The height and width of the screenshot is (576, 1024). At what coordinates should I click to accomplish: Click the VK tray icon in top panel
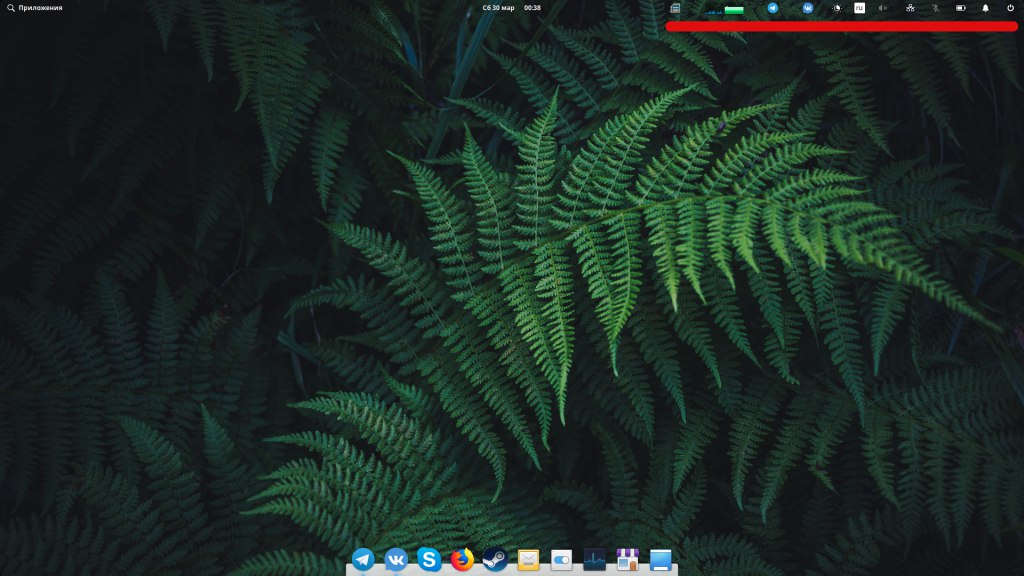coord(808,8)
